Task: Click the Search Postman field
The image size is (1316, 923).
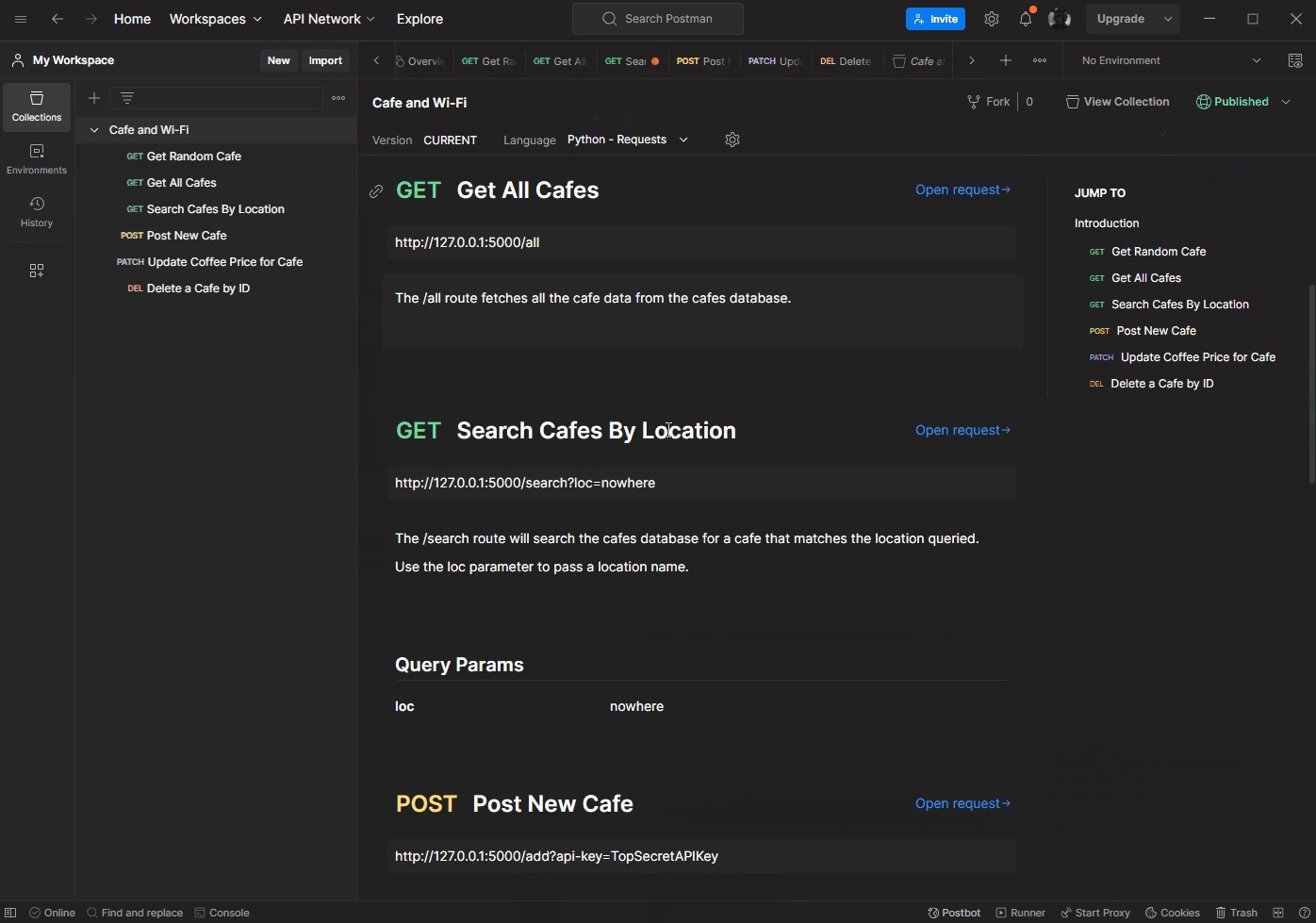Action: [x=657, y=19]
